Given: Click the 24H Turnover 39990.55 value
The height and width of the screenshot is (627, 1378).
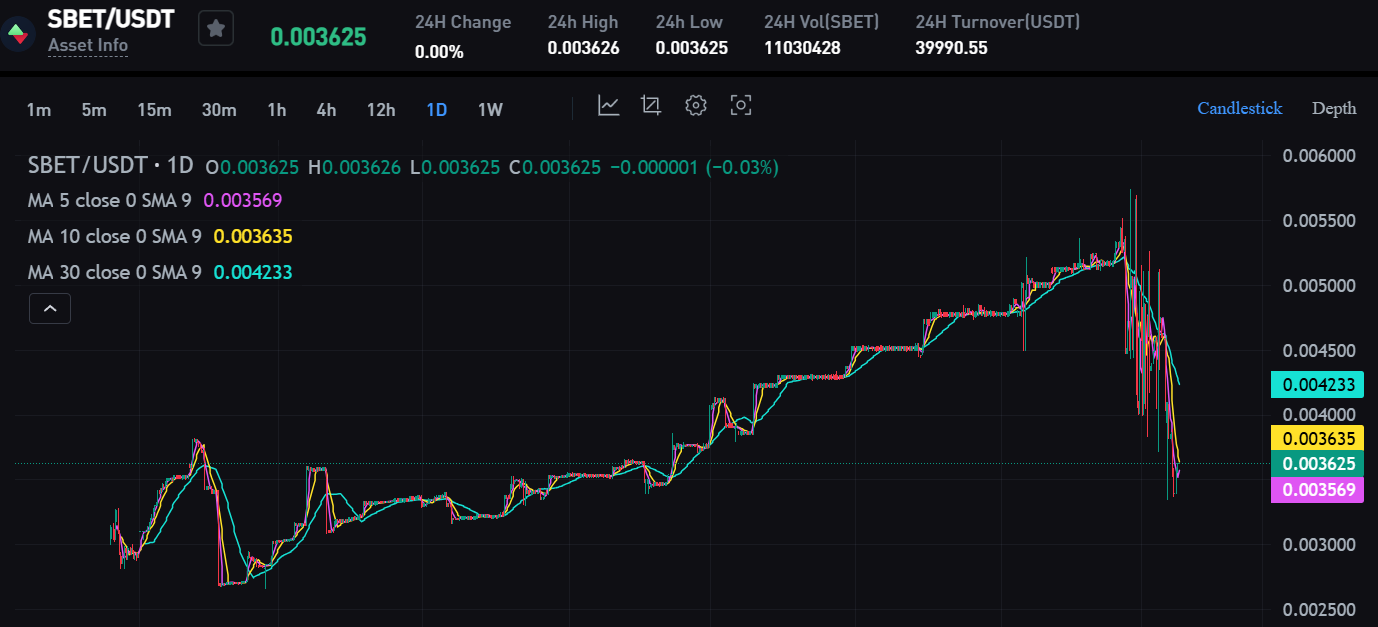Looking at the screenshot, I should (x=951, y=48).
